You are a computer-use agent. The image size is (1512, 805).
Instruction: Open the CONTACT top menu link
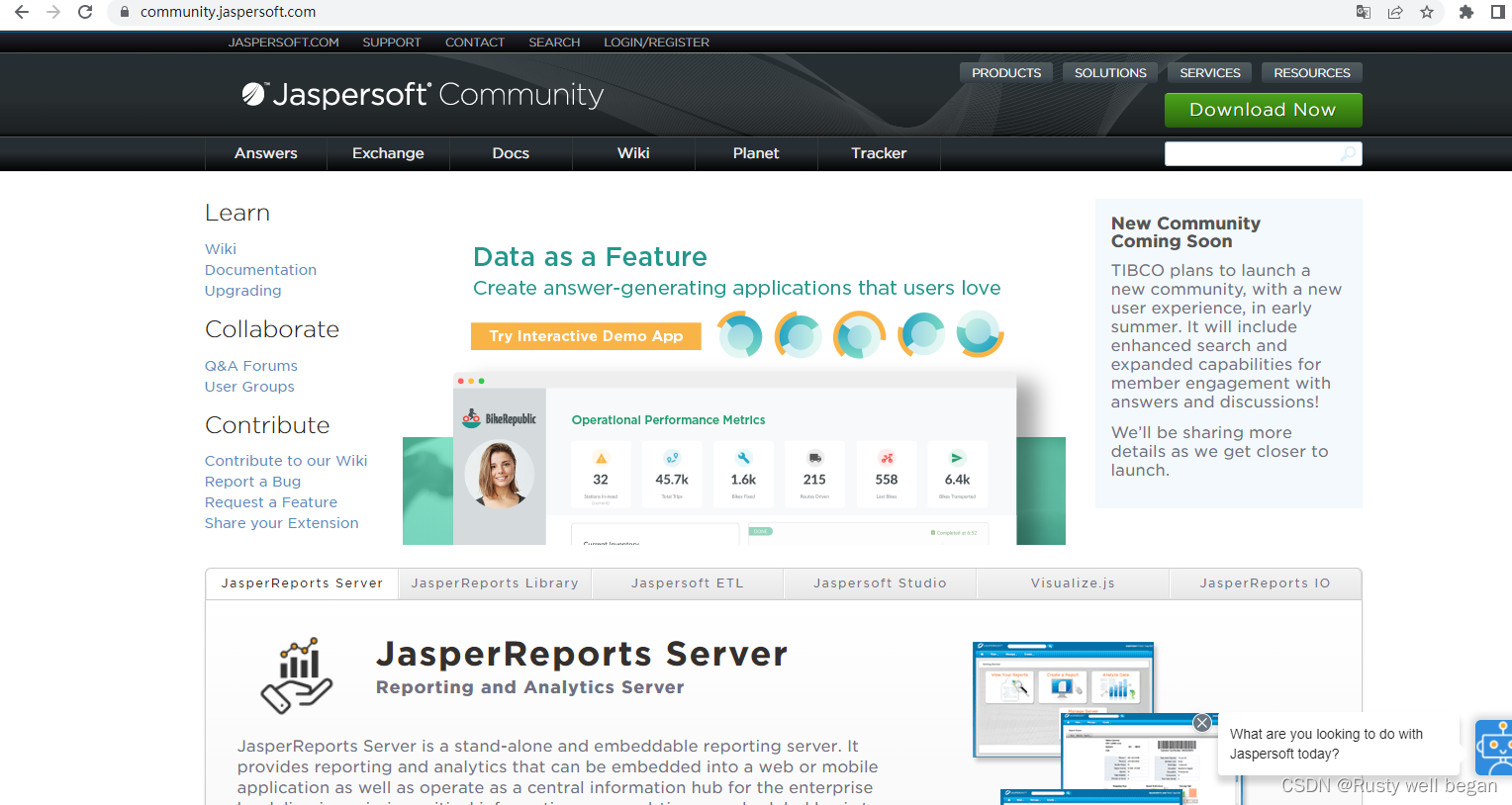tap(475, 43)
